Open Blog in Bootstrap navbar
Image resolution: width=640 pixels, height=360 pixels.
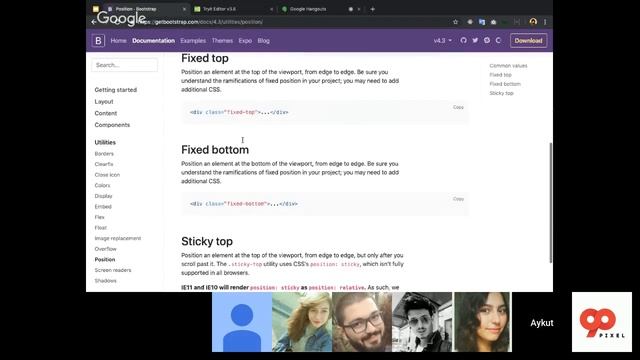263,41
